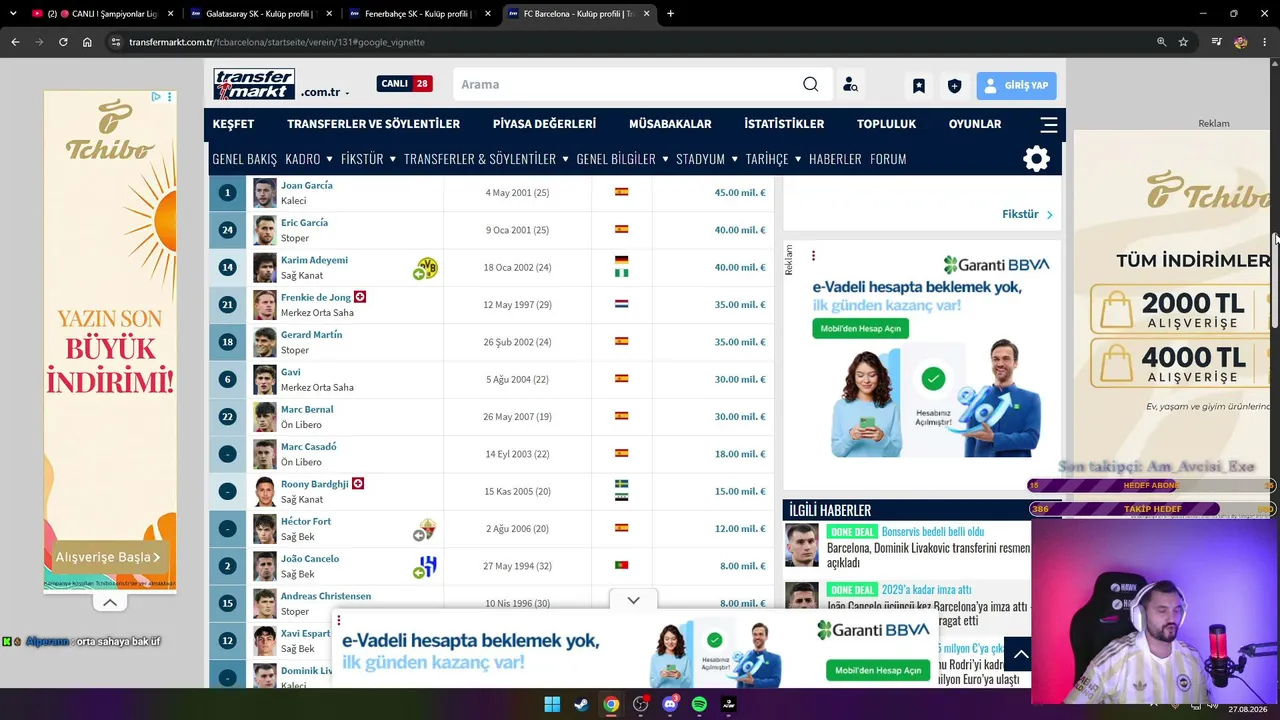Click the search magnifier icon

811,84
